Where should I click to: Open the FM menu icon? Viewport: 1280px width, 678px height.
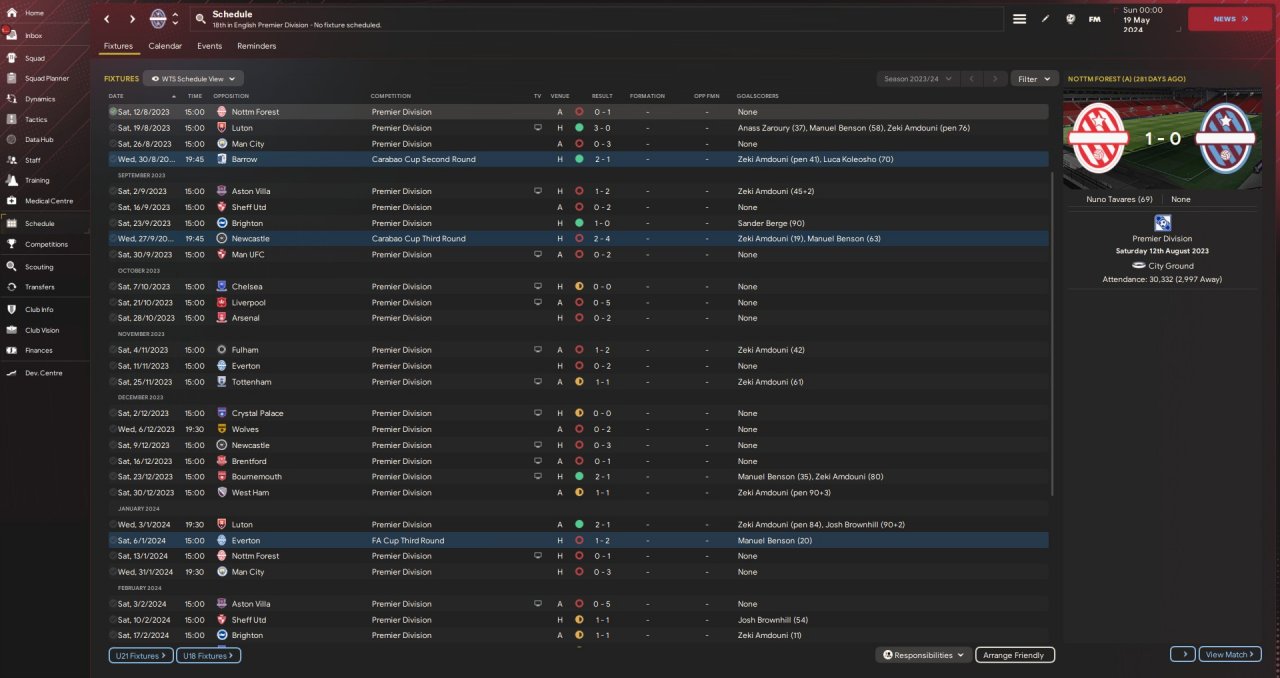[x=1095, y=19]
